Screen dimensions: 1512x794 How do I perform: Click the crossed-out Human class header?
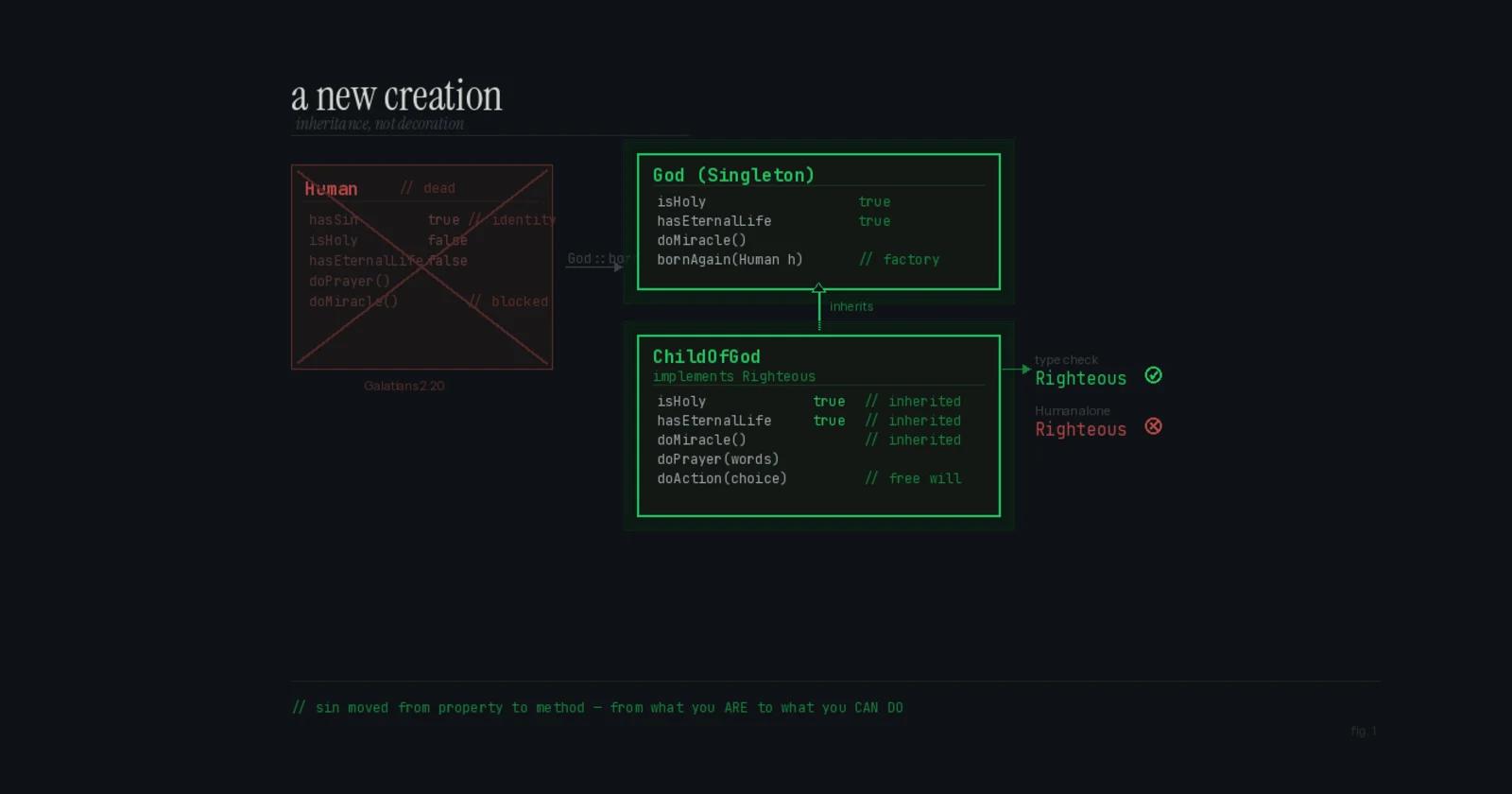(331, 189)
